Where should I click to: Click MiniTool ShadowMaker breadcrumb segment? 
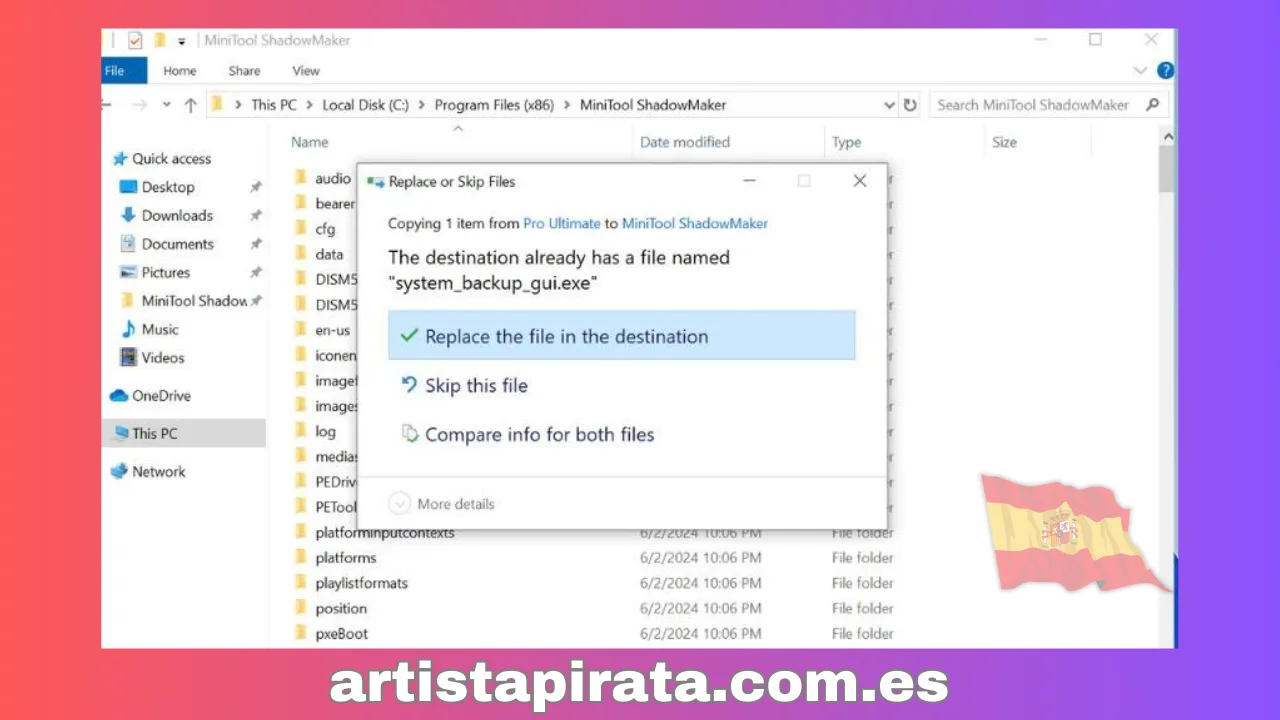click(653, 105)
